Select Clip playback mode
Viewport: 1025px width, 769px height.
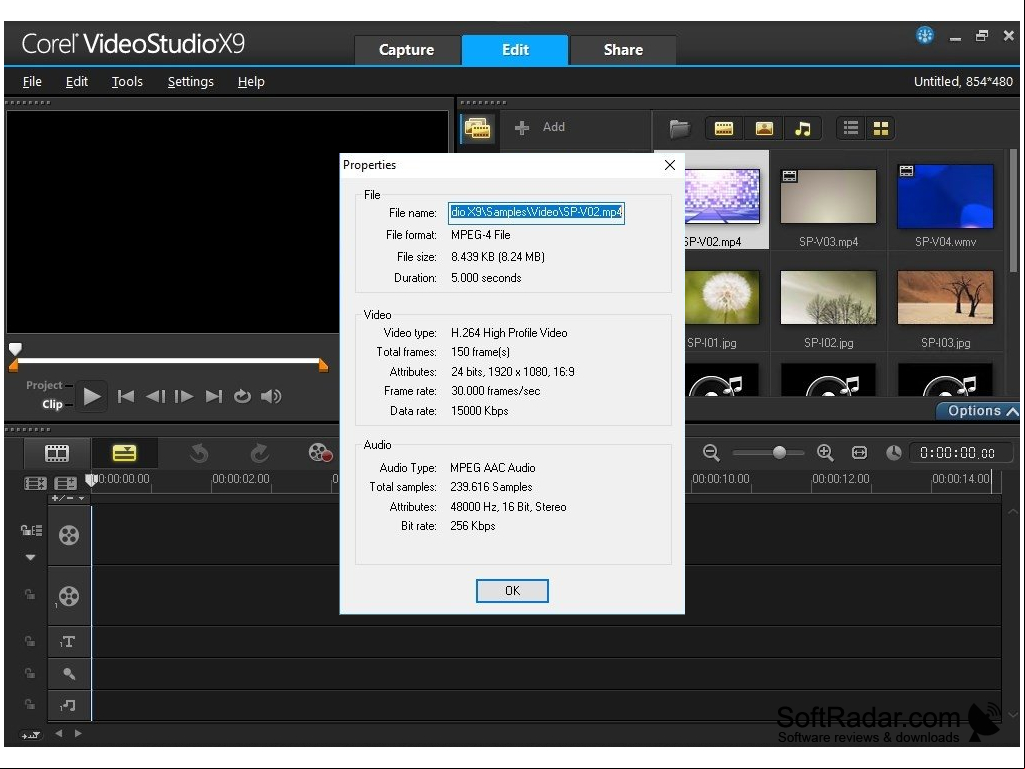tap(52, 404)
